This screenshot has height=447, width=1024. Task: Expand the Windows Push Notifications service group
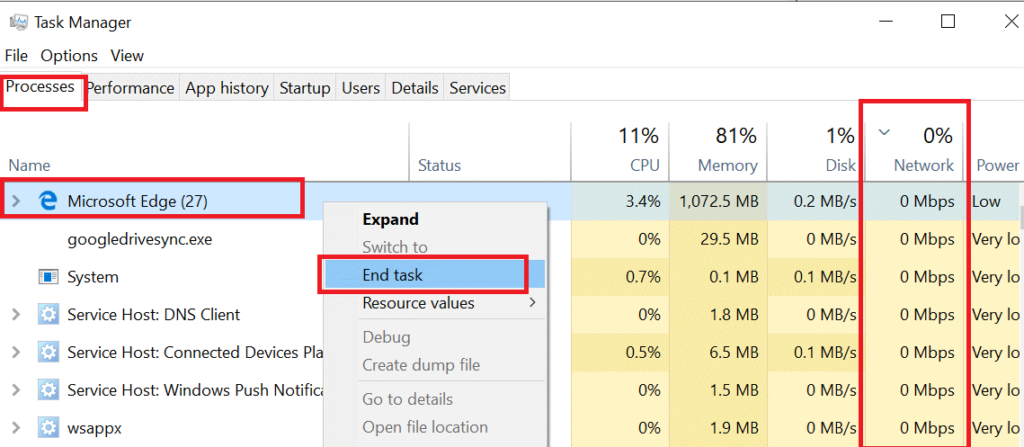pyautogui.click(x=16, y=391)
